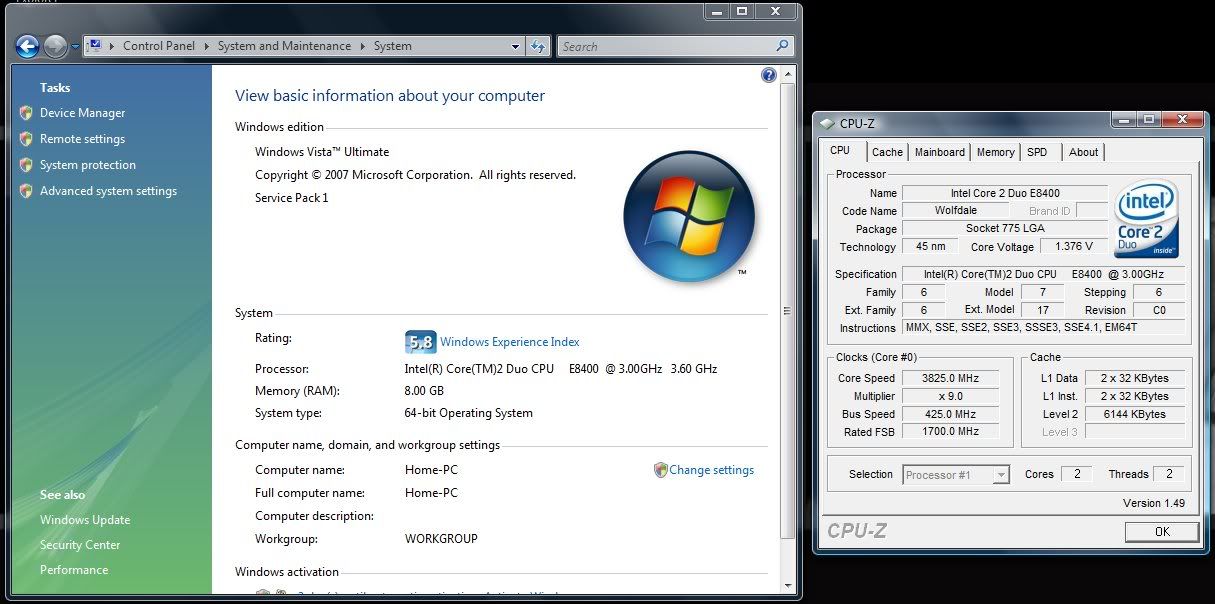
Task: Click the search magnifier icon
Action: (783, 46)
